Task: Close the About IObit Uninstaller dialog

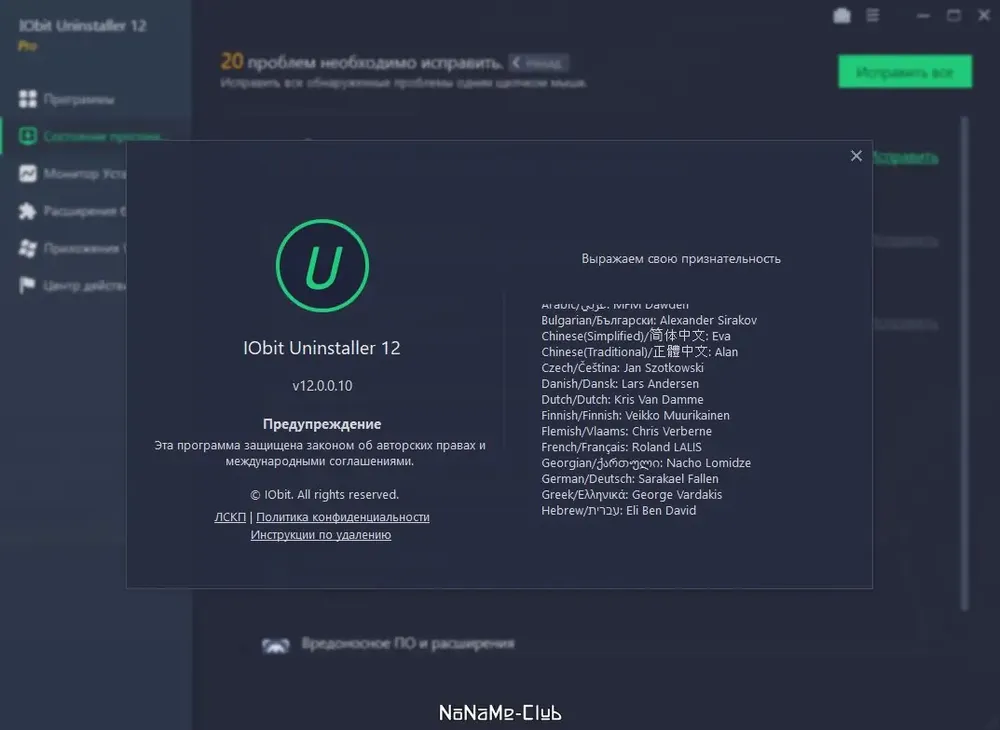Action: tap(856, 156)
